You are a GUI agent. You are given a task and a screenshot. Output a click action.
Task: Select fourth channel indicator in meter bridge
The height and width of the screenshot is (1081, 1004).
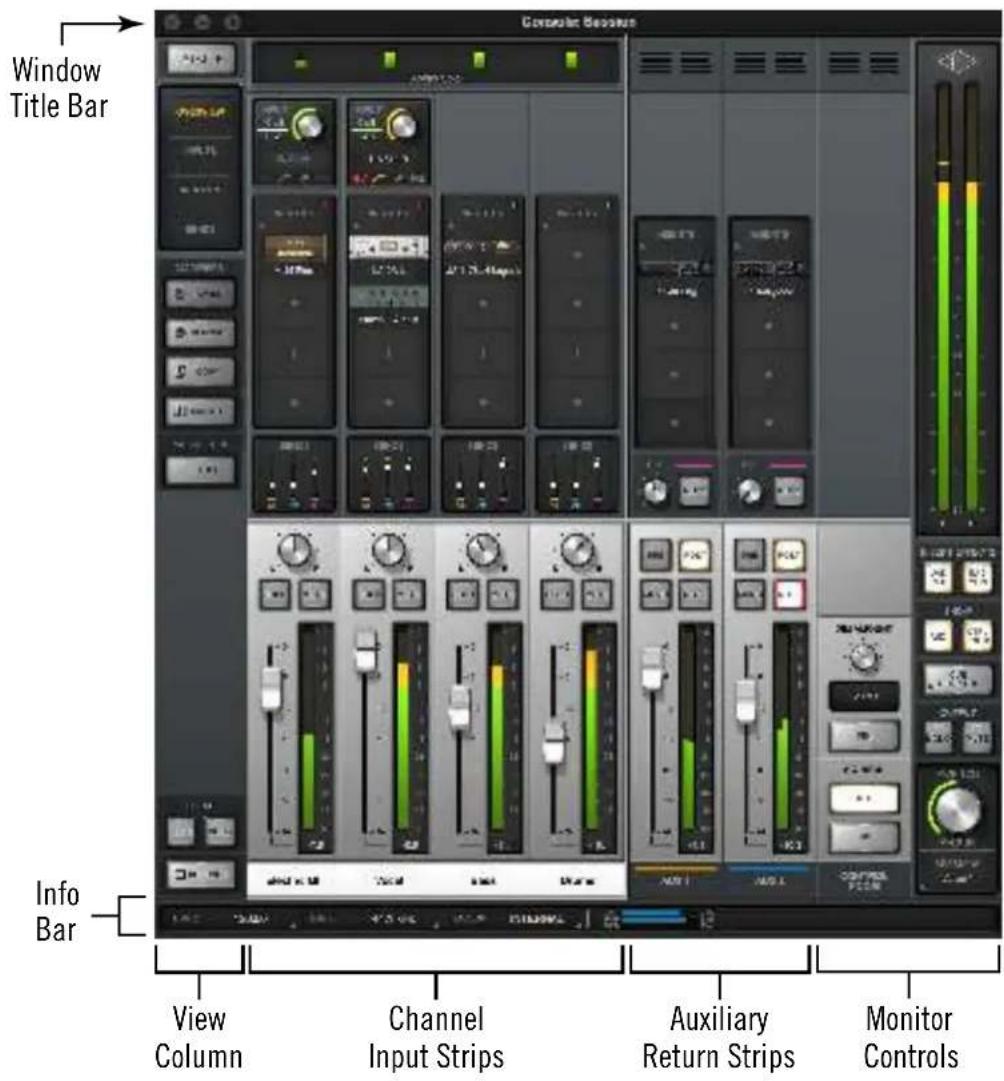click(571, 61)
